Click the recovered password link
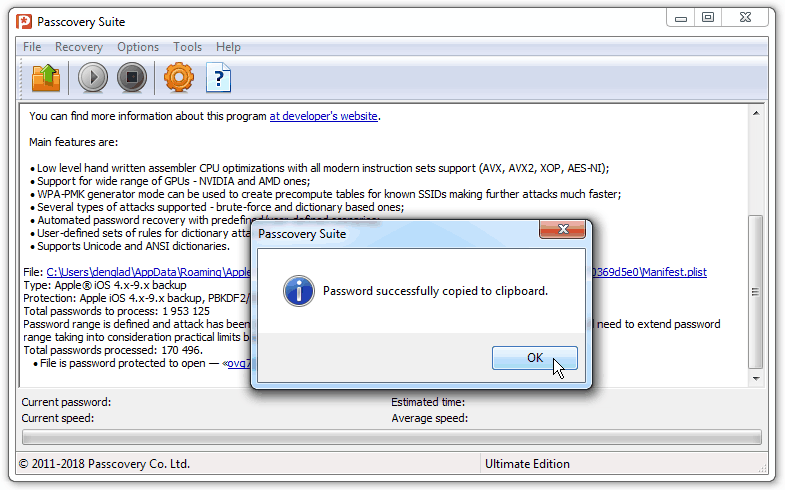785x490 pixels. coord(239,363)
